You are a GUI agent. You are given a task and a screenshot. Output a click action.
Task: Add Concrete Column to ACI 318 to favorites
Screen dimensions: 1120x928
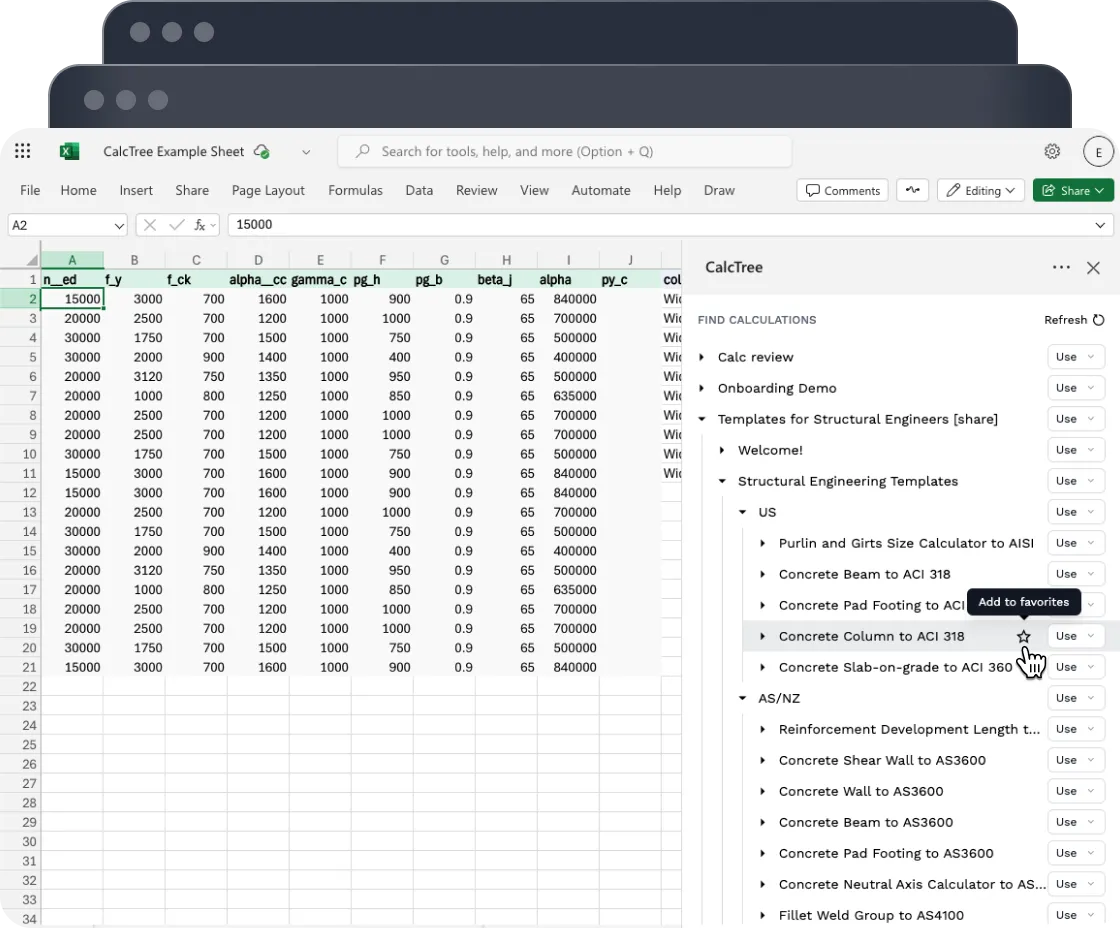coord(1024,636)
